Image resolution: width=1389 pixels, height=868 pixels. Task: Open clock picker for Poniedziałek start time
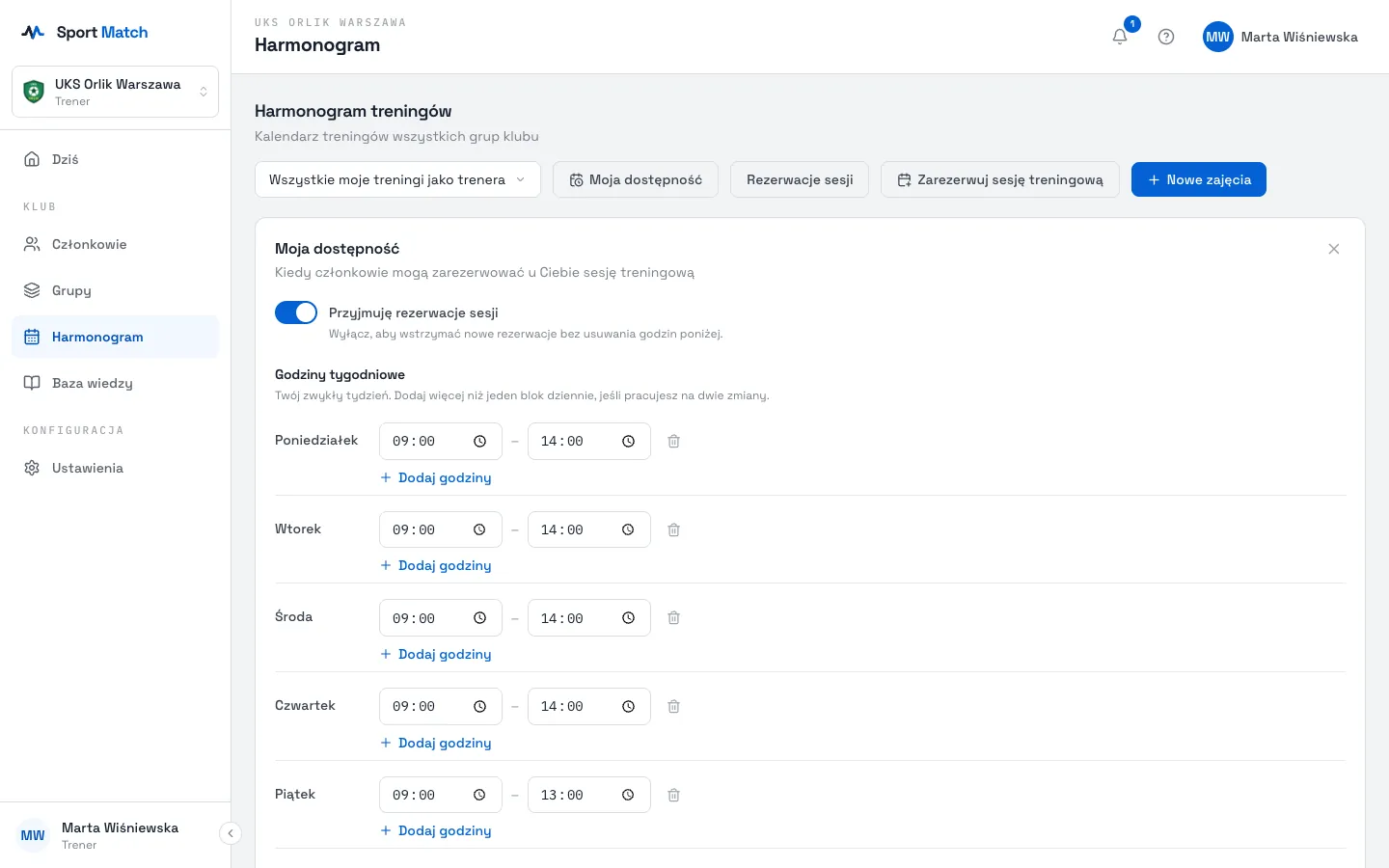(479, 442)
